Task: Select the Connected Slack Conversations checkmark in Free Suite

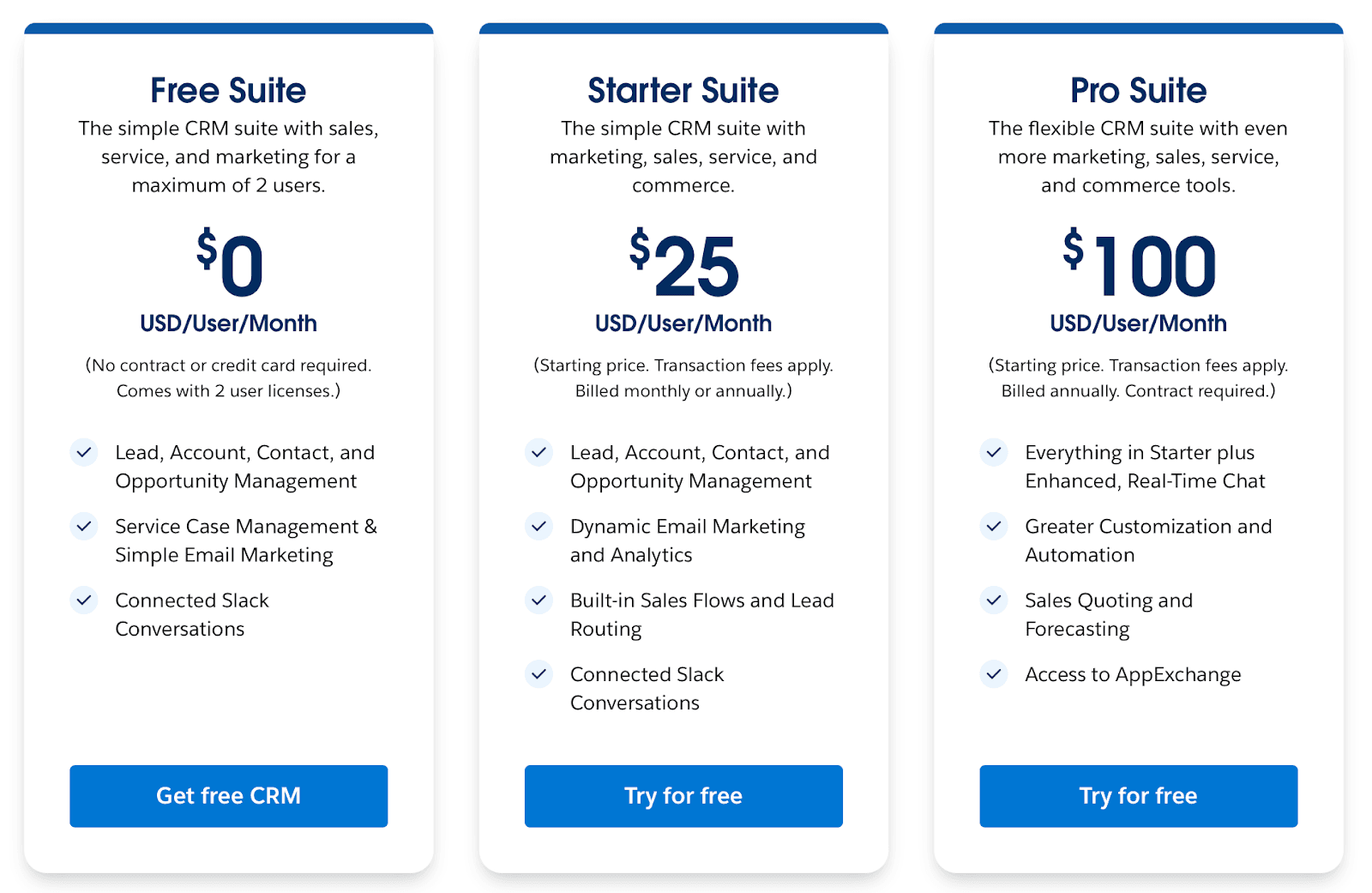Action: 84,600
